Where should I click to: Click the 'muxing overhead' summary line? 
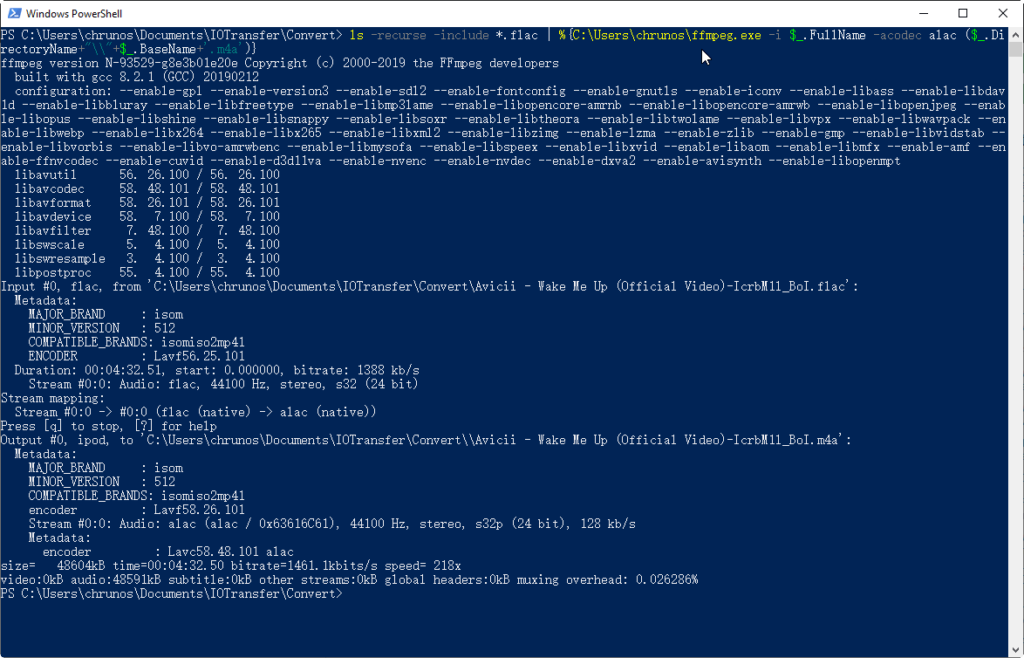point(349,580)
